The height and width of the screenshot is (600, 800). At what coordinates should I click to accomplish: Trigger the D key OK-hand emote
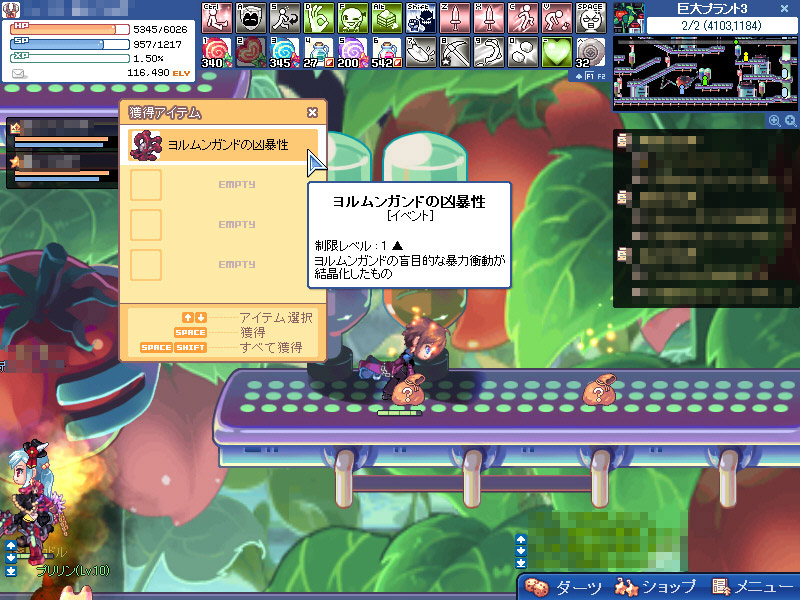(x=319, y=17)
